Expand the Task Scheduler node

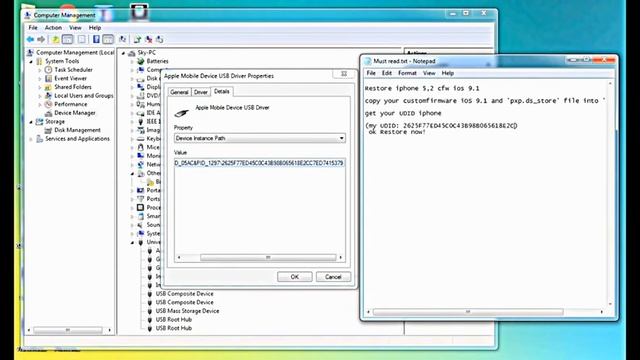[x=40, y=70]
